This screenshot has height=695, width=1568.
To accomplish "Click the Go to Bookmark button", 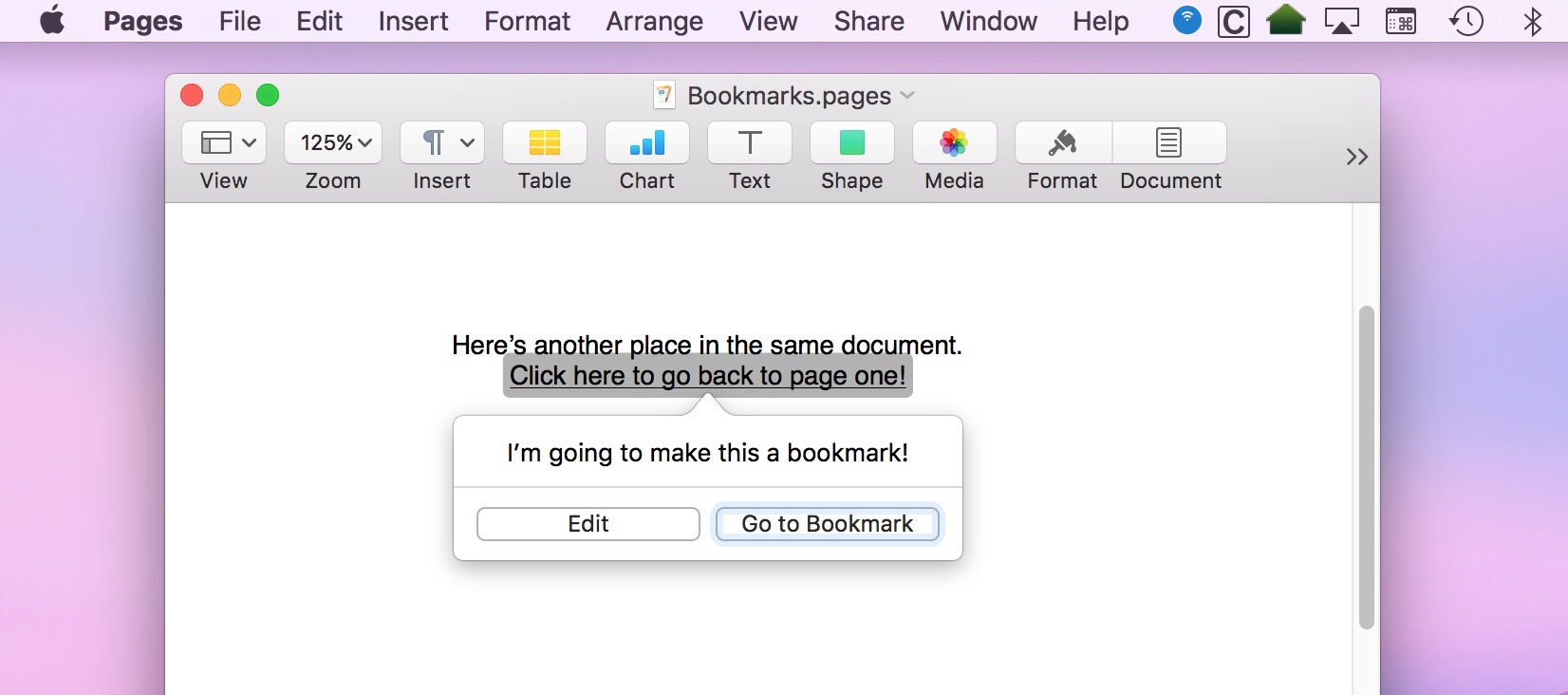I will (828, 524).
